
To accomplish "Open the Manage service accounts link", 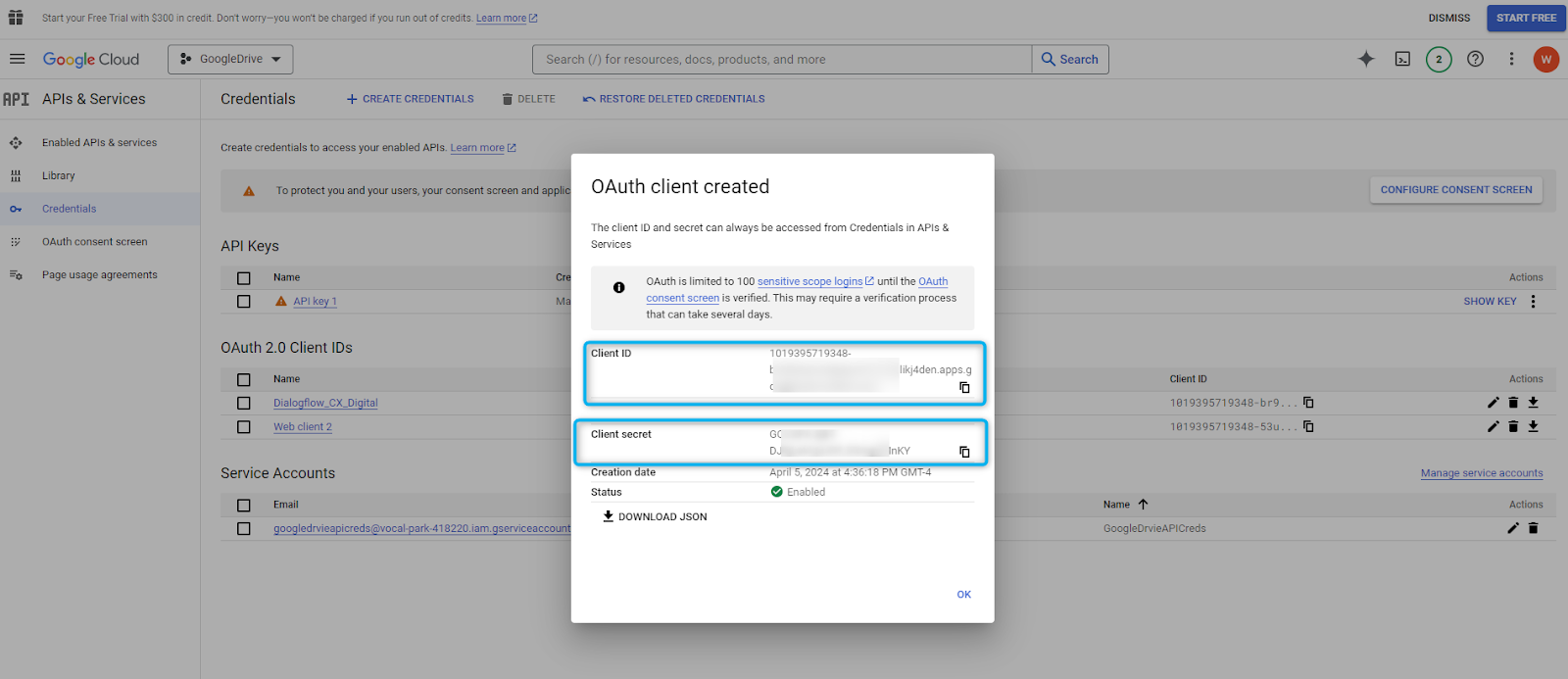I will point(1482,473).
